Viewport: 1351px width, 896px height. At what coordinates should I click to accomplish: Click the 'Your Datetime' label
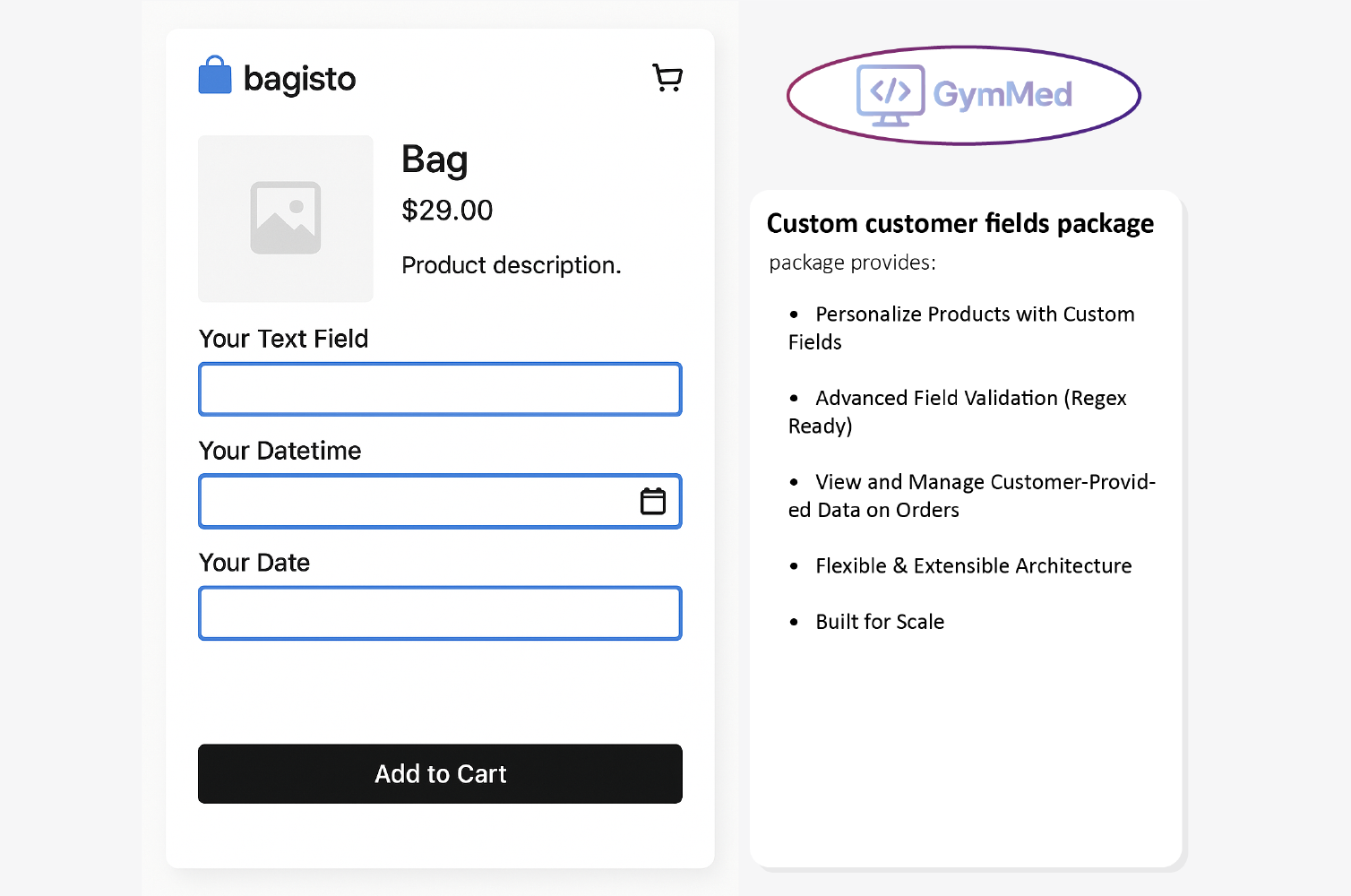[280, 451]
